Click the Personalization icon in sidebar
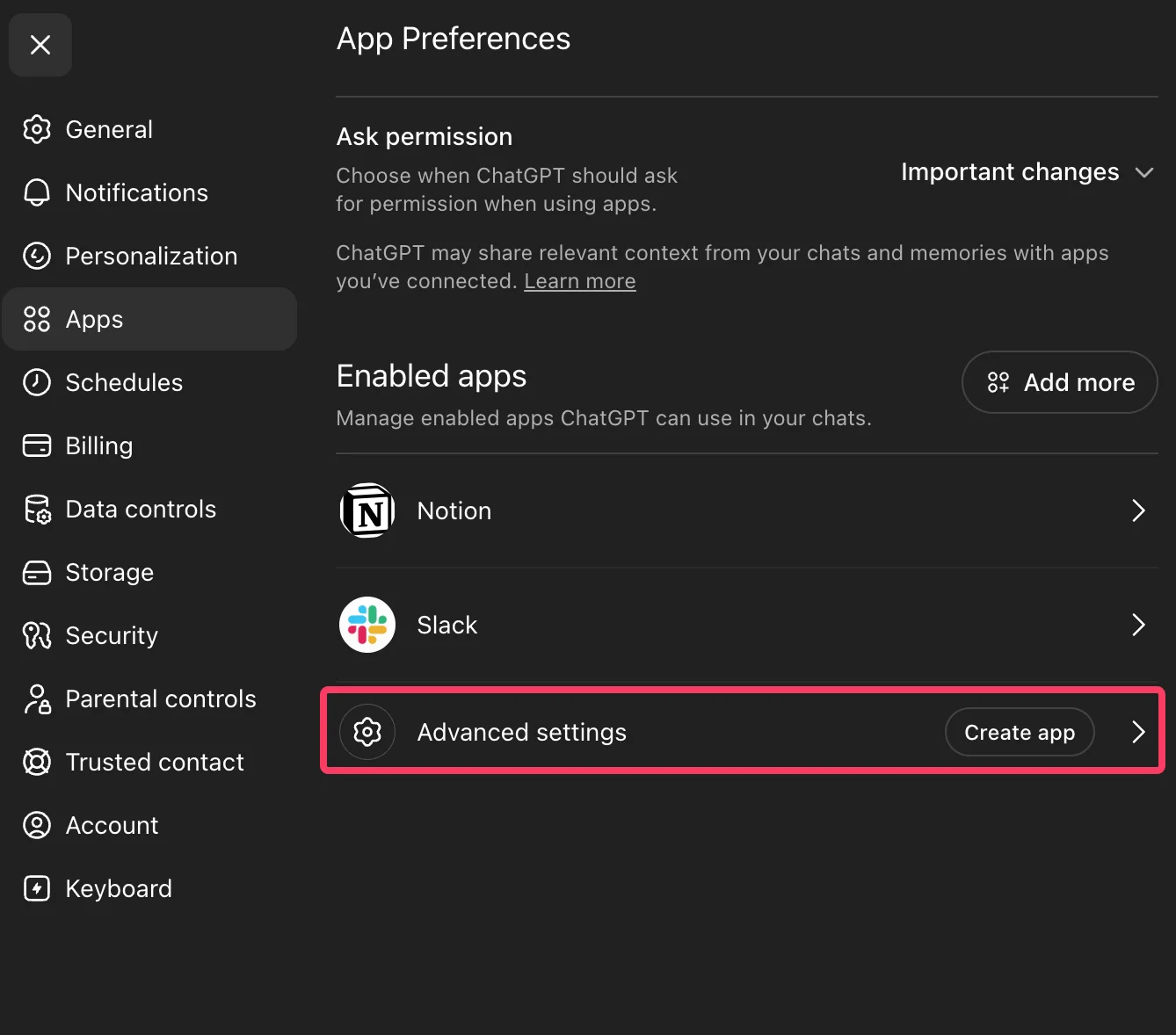Viewport: 1176px width, 1035px height. coord(37,256)
